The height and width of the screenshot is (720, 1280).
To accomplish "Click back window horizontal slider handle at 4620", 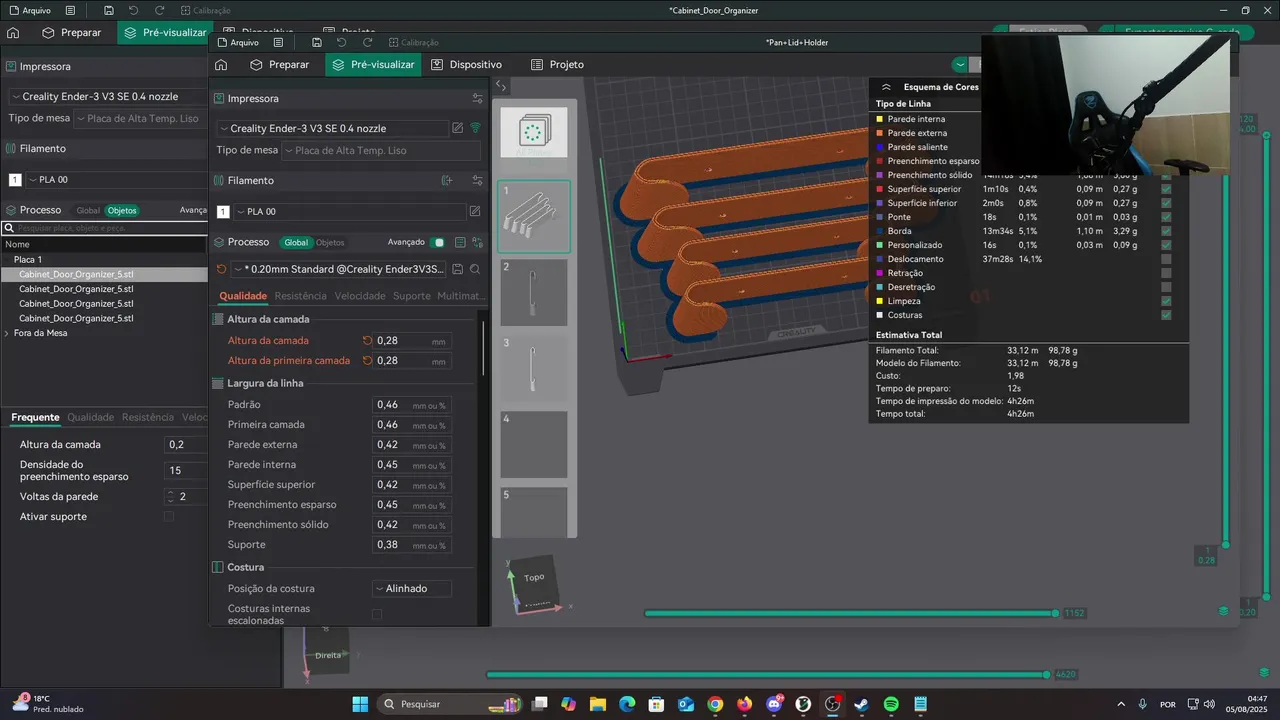I will coord(1046,675).
